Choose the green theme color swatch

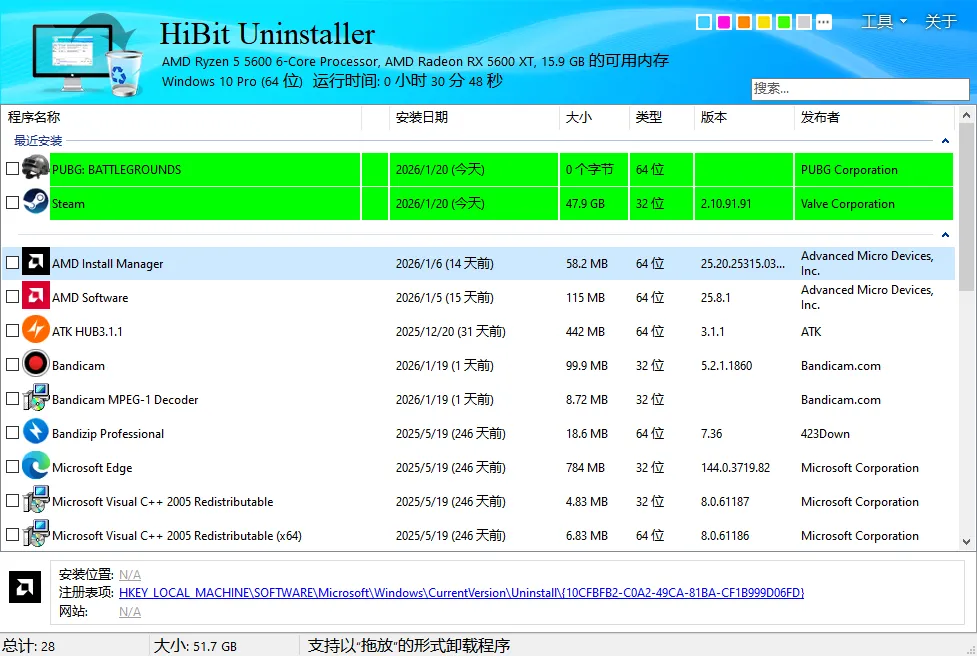784,22
